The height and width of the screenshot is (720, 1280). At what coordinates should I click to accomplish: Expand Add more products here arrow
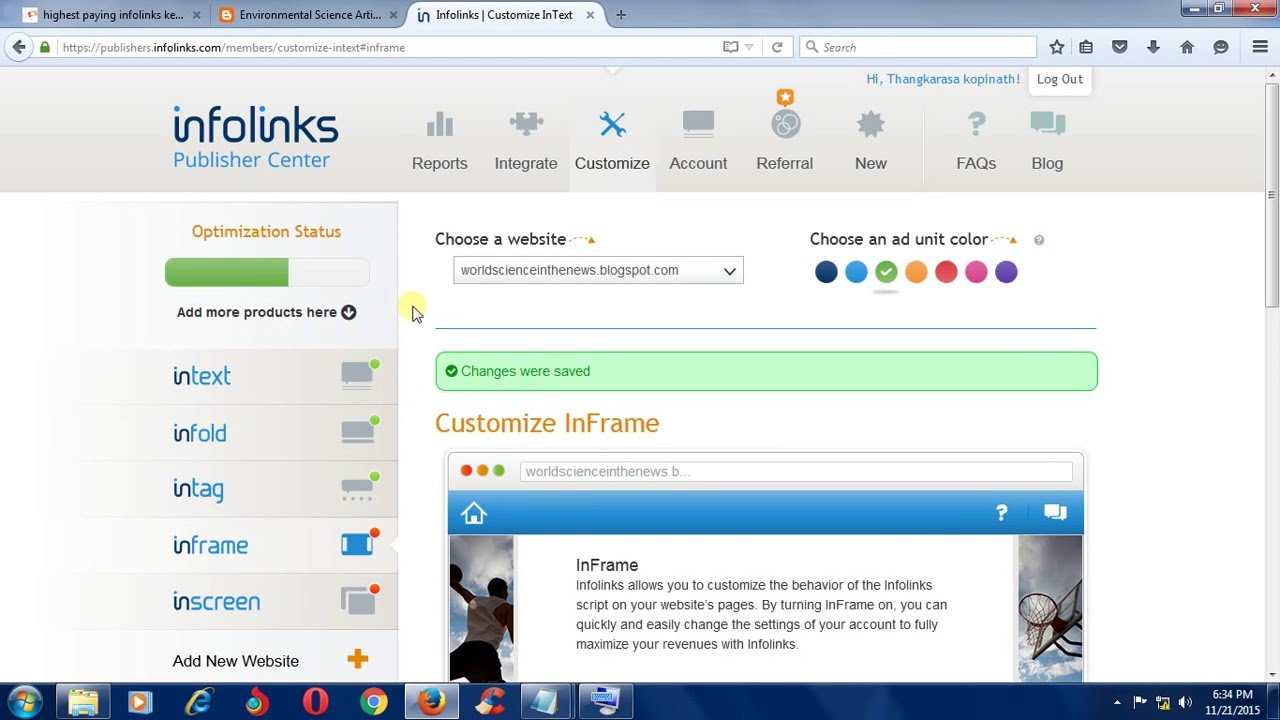[x=348, y=312]
